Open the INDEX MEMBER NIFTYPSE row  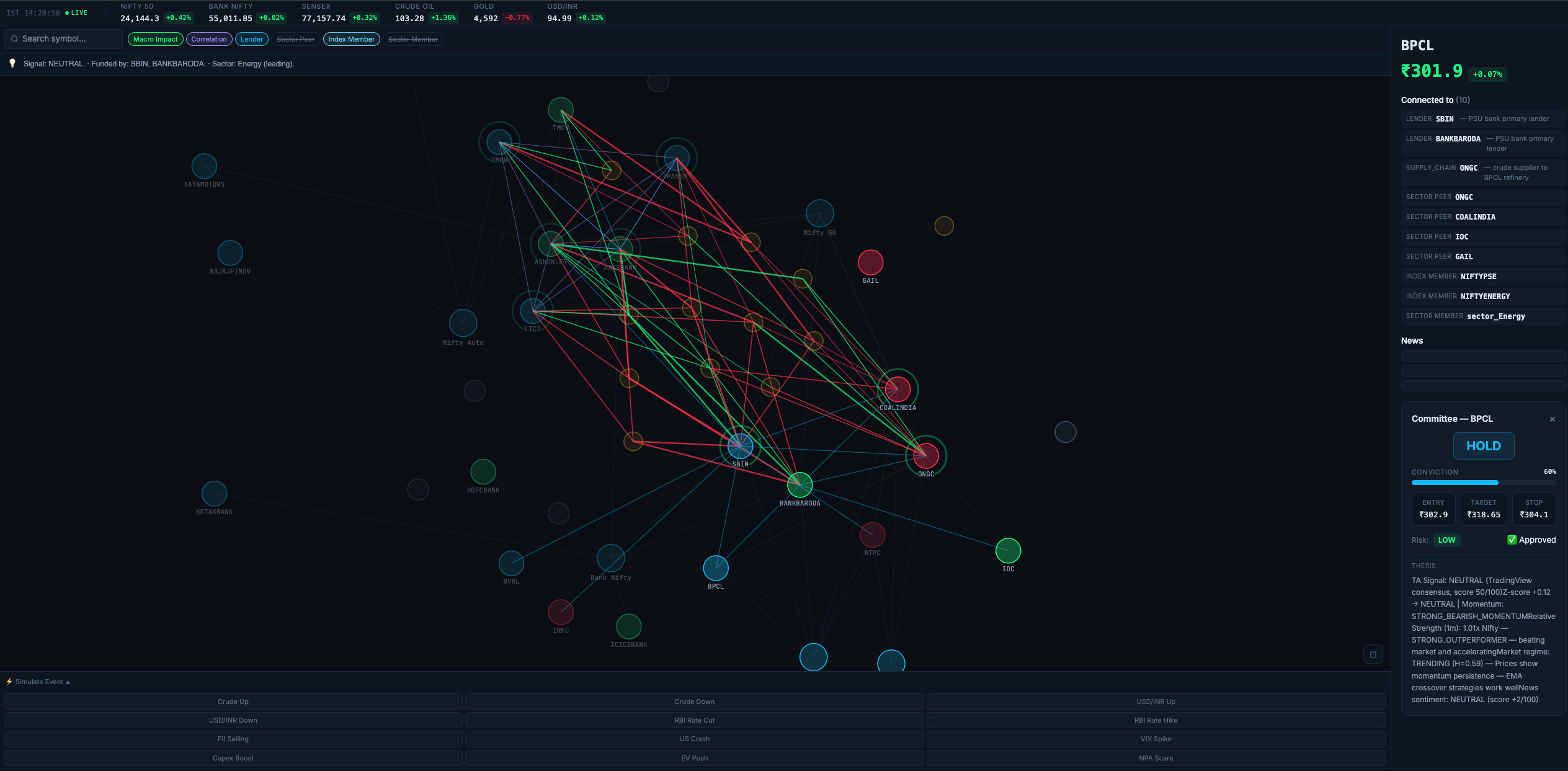pos(1483,276)
